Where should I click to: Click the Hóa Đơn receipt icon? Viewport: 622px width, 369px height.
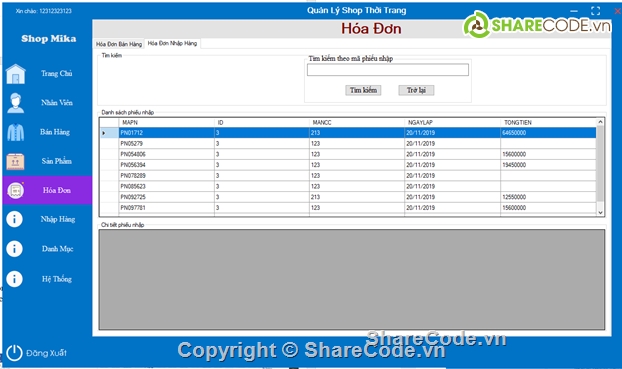(x=16, y=190)
